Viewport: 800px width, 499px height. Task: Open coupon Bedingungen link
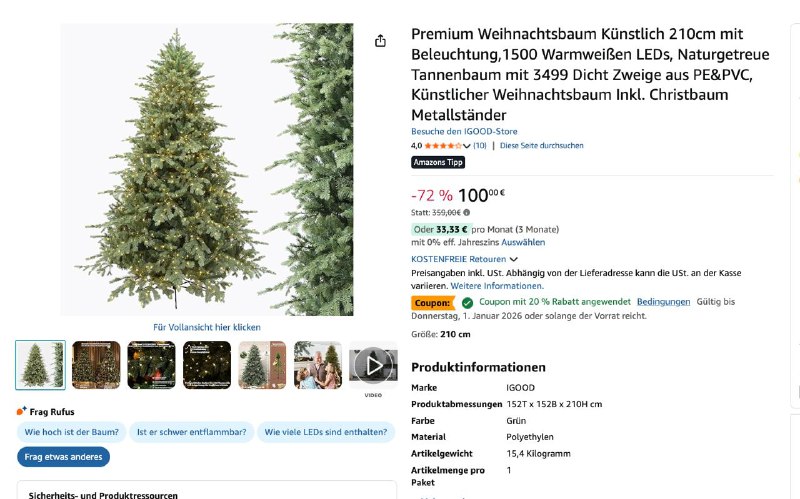click(x=663, y=302)
